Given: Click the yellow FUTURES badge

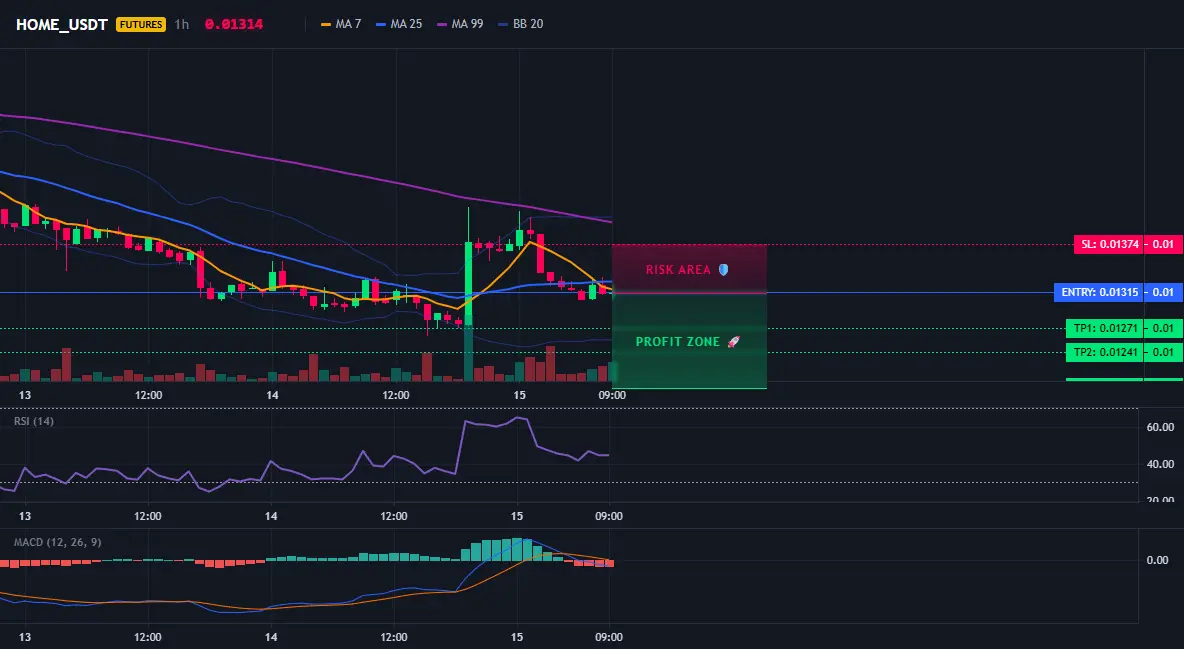Looking at the screenshot, I should (x=140, y=24).
